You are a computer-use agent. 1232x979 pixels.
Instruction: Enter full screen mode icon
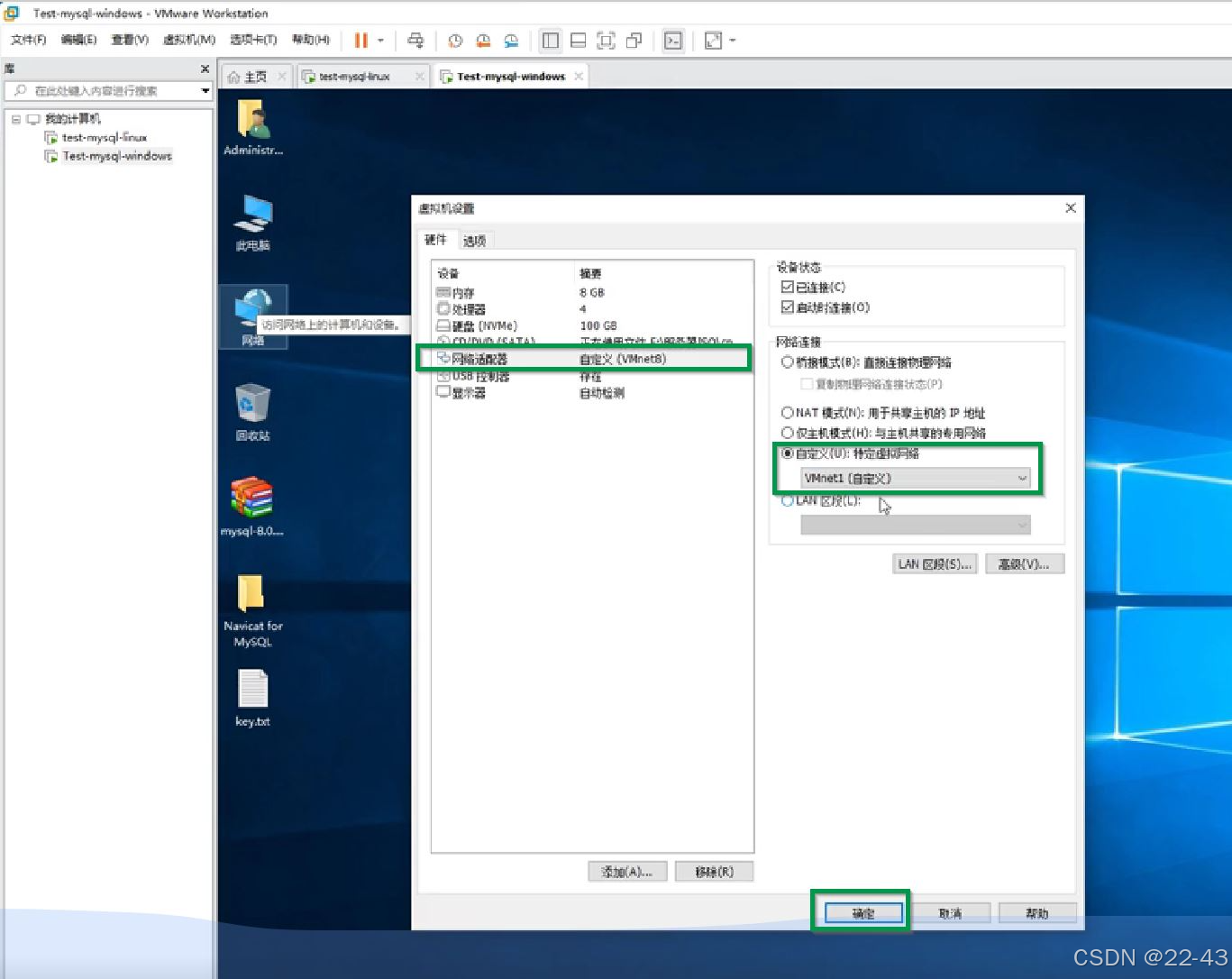[607, 41]
